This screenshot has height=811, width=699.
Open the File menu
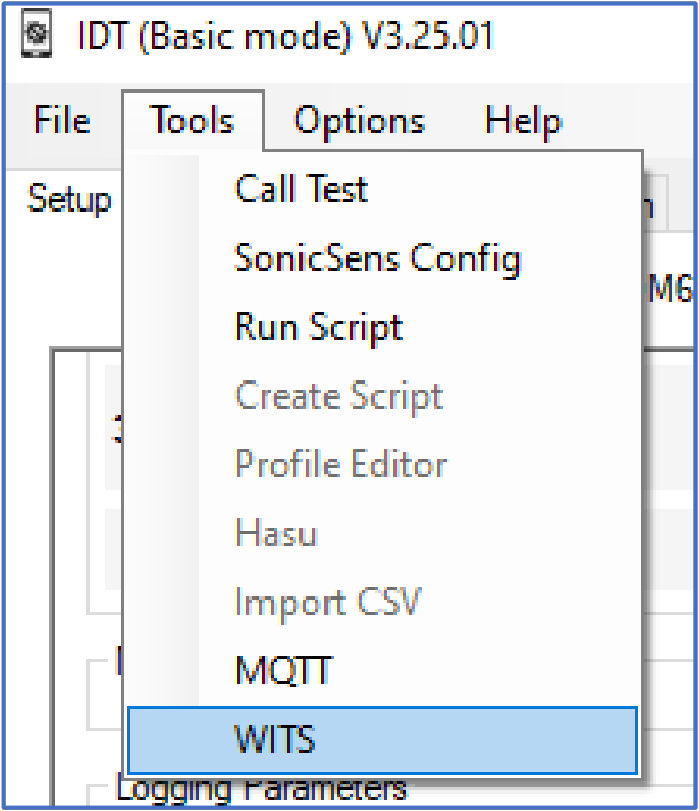(x=63, y=120)
